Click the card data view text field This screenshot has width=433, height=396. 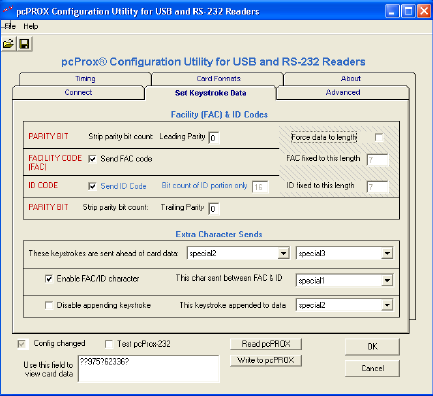(x=149, y=368)
